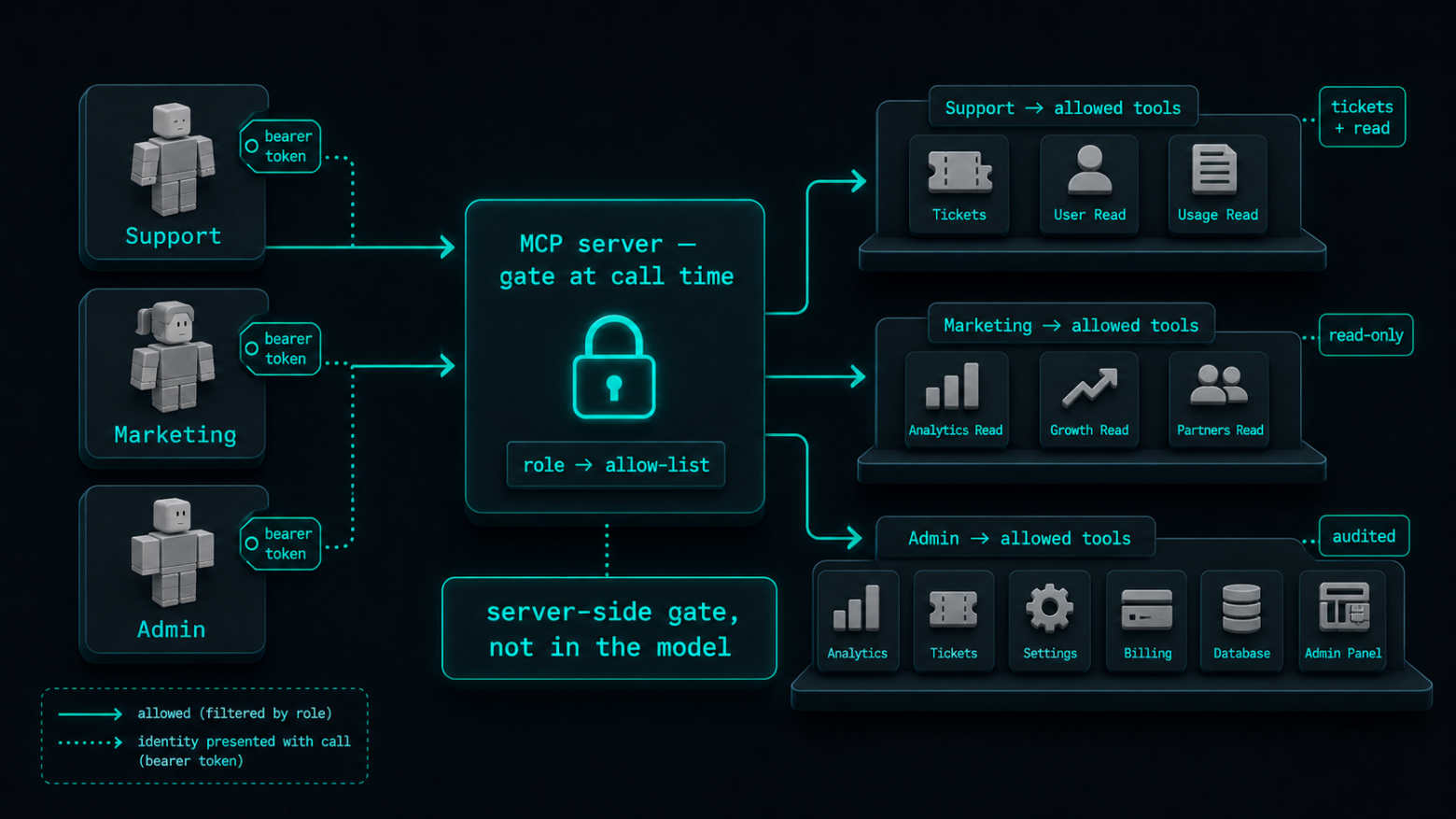
Task: Click the 'Support' name under the robot
Action: [174, 236]
